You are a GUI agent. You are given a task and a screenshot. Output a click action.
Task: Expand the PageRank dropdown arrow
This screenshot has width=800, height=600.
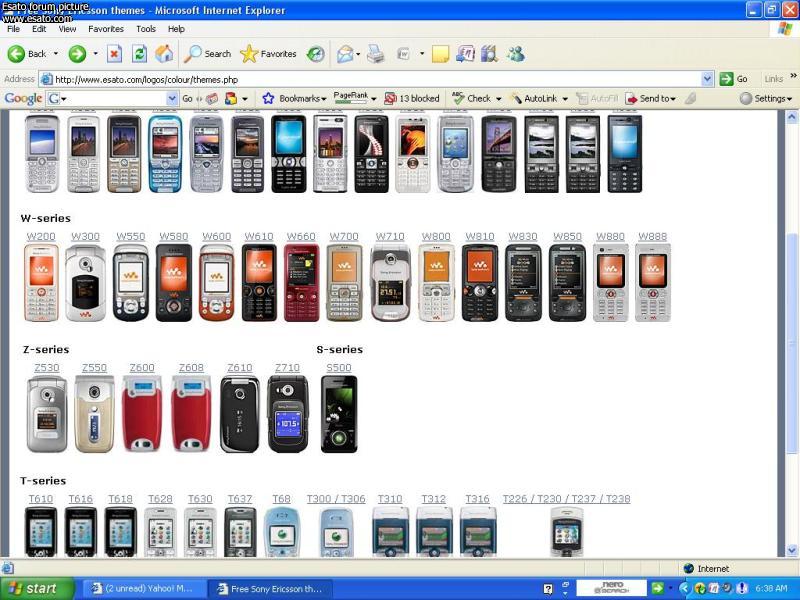click(374, 99)
